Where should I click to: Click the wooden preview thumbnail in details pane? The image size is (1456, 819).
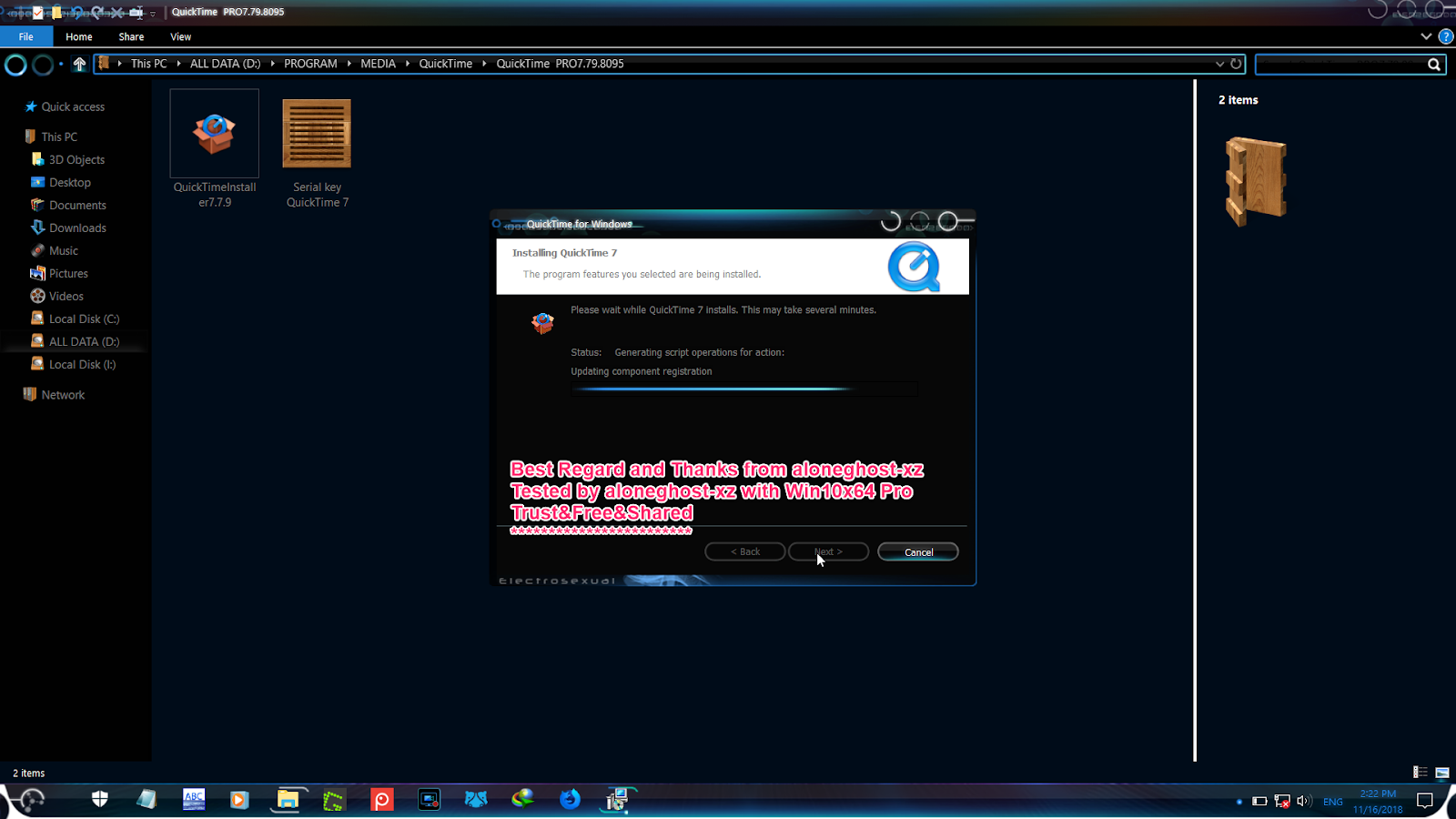(x=1256, y=181)
